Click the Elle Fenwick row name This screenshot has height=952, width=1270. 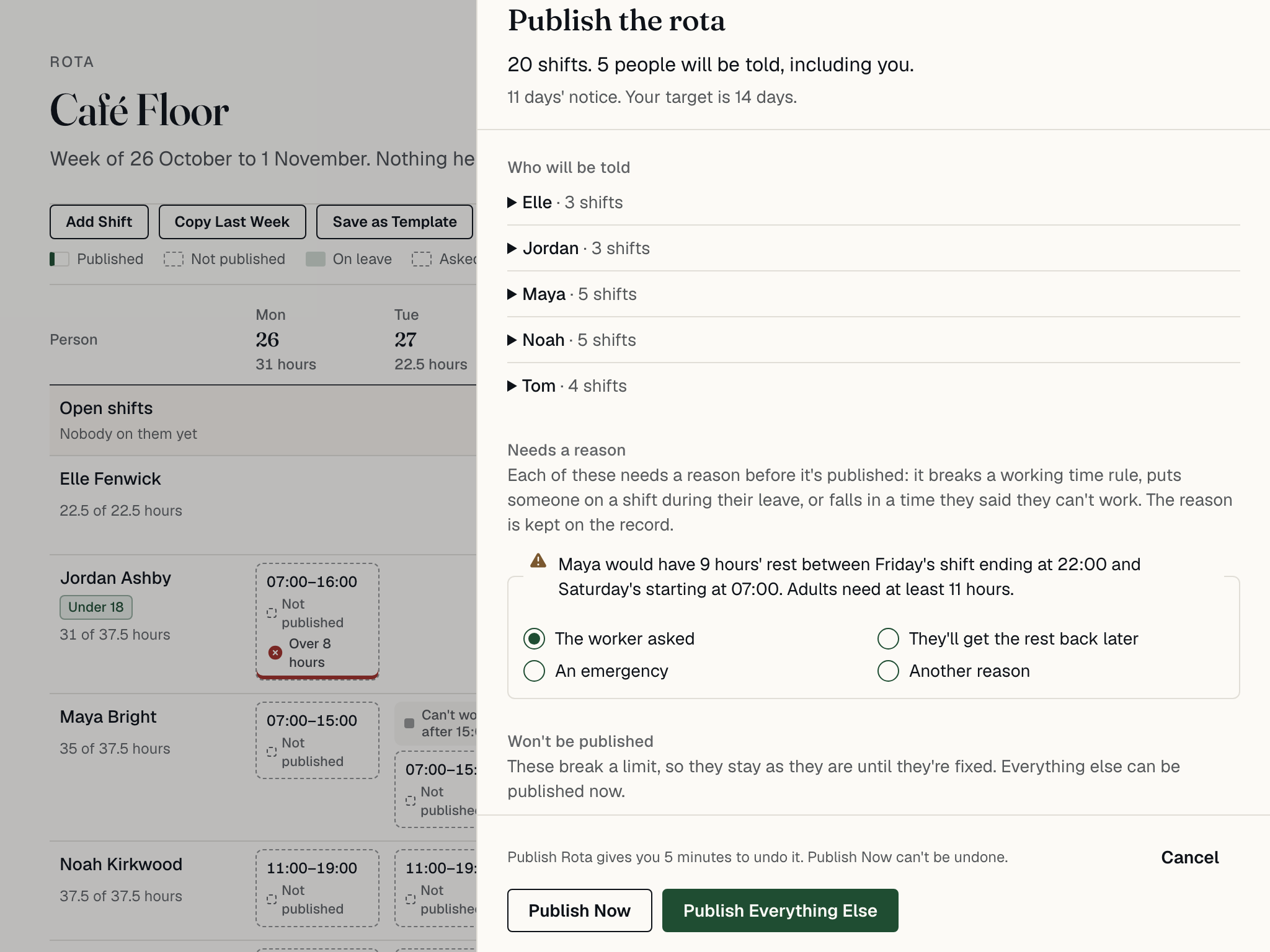(x=110, y=479)
